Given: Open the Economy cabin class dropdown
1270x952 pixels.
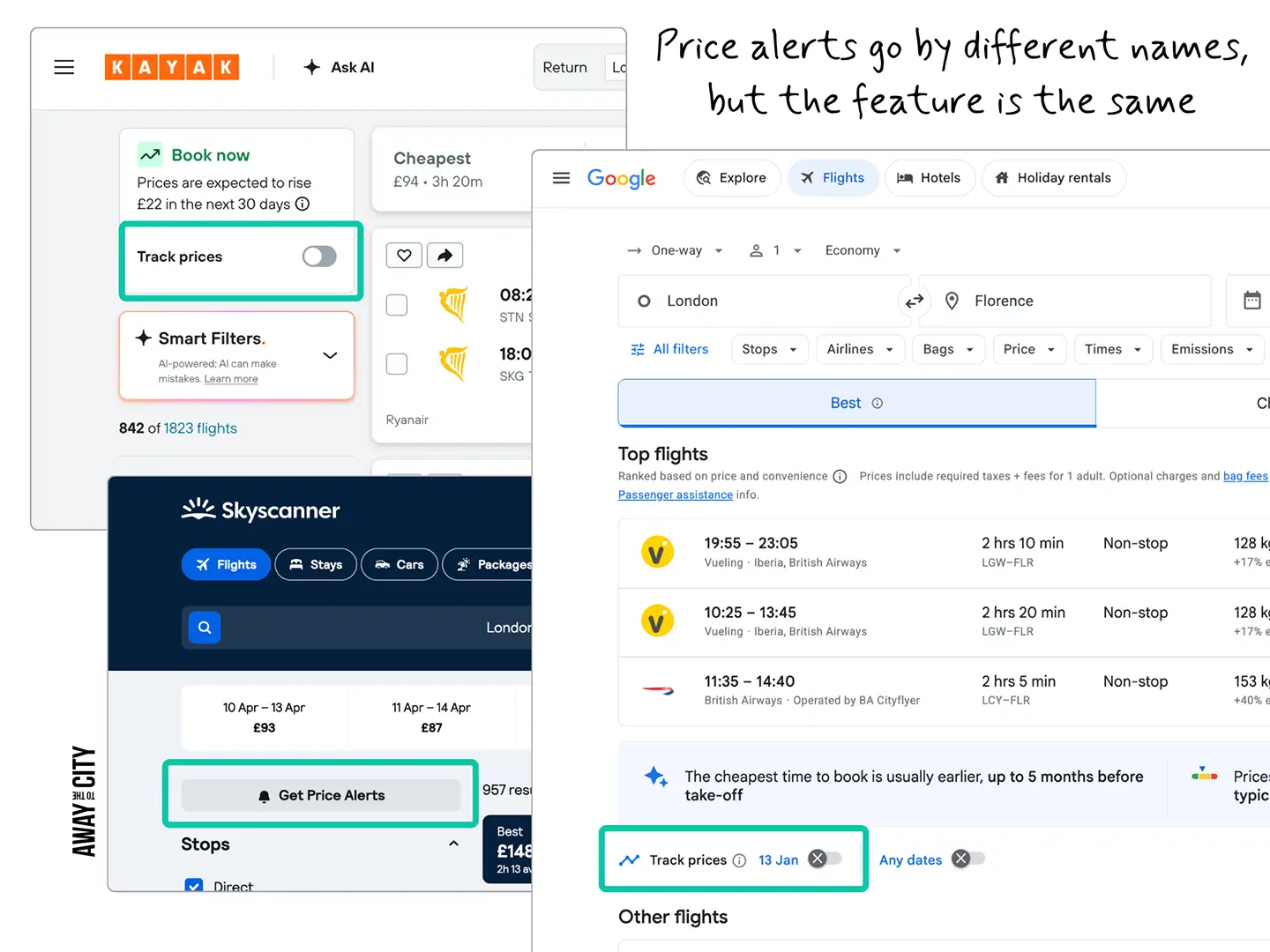Looking at the screenshot, I should 863,250.
